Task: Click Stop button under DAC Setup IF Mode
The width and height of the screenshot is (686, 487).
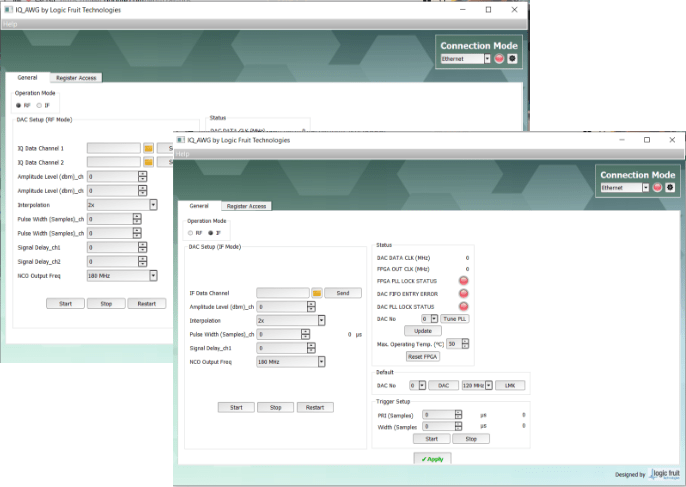Action: click(x=276, y=407)
